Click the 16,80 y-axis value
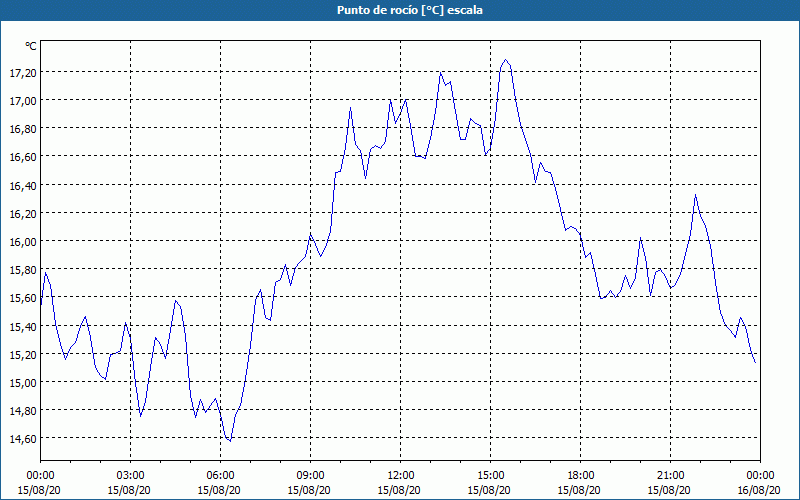The image size is (800, 500). tap(23, 129)
